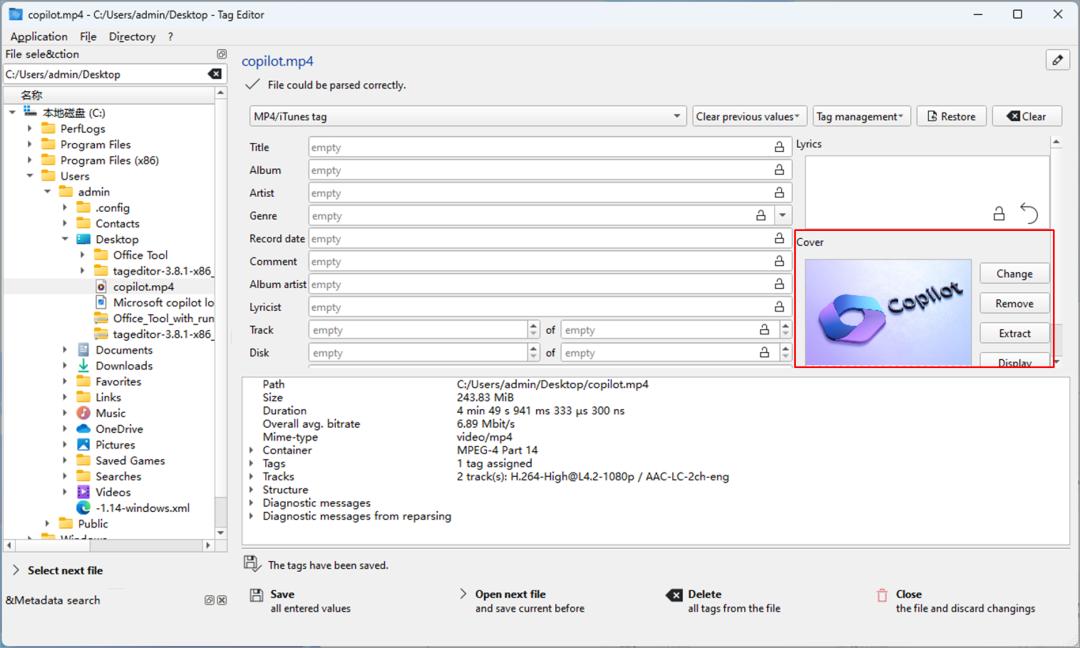The height and width of the screenshot is (648, 1080).
Task: Open the Directory menu
Action: [x=132, y=37]
